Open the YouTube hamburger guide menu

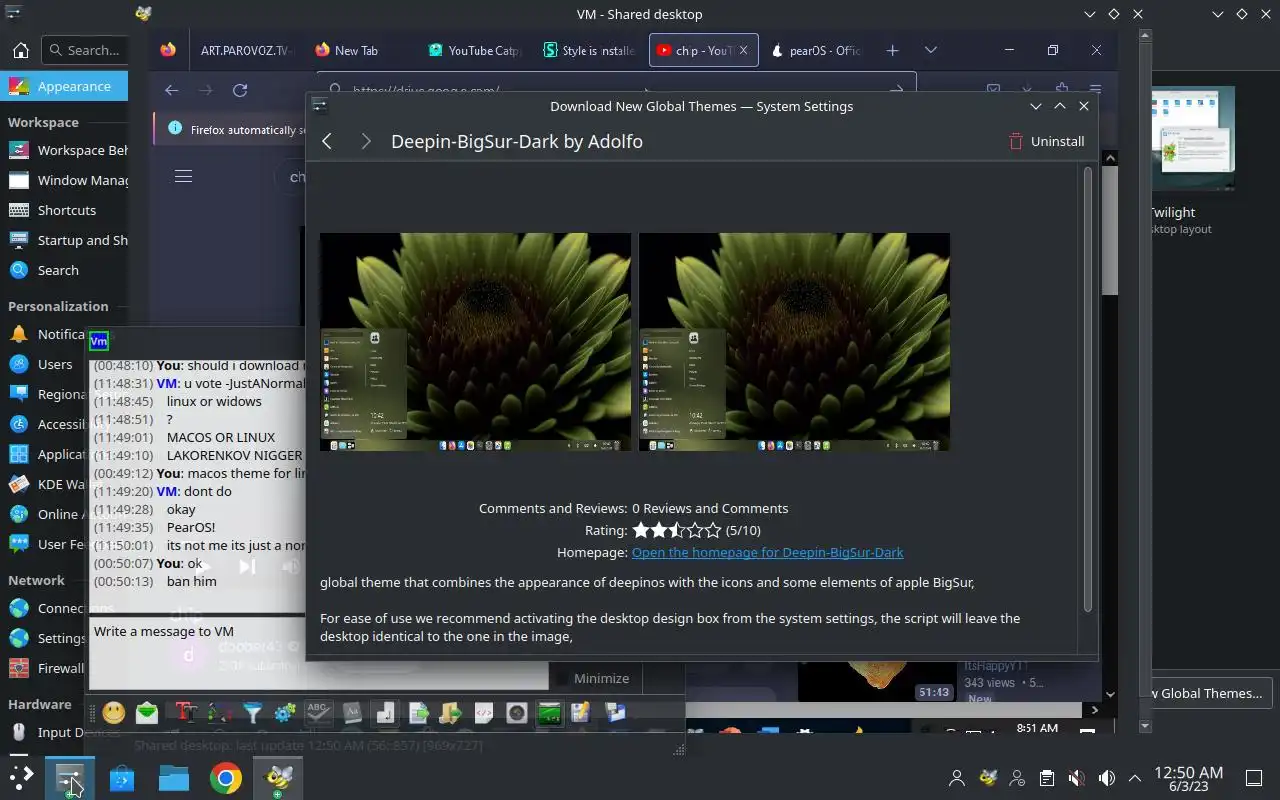183,176
